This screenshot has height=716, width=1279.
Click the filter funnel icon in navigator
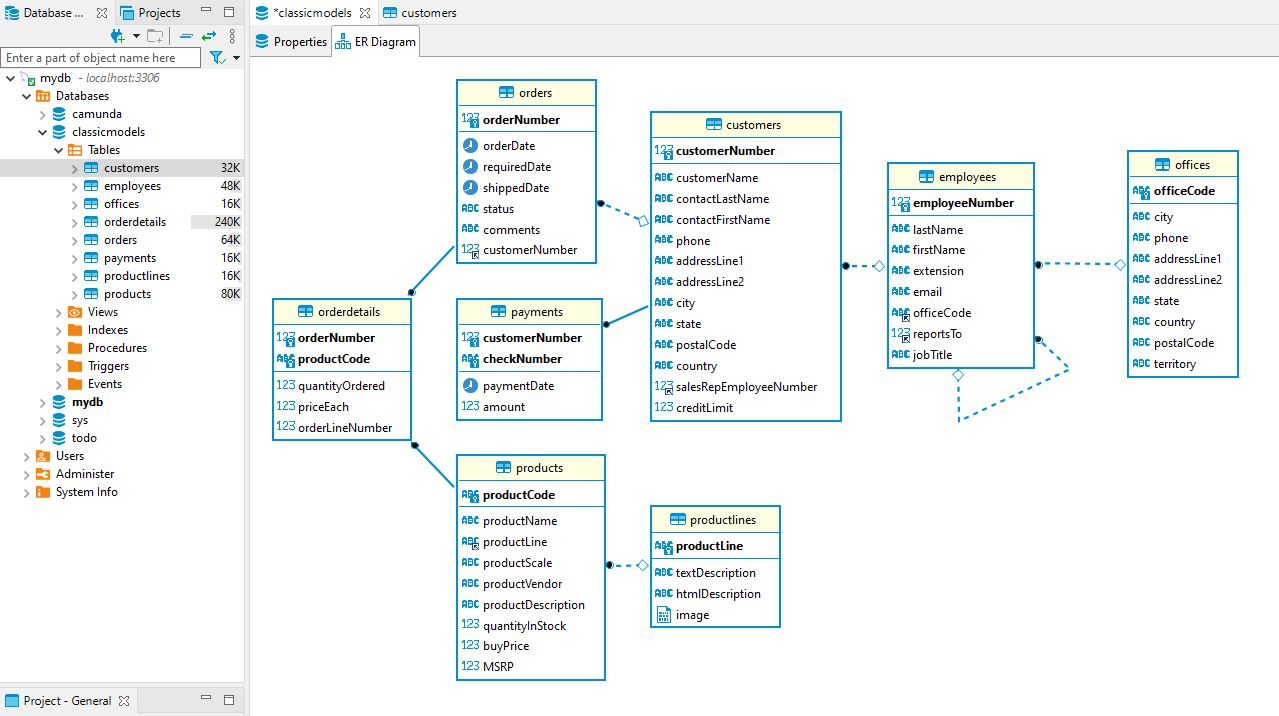click(x=216, y=58)
